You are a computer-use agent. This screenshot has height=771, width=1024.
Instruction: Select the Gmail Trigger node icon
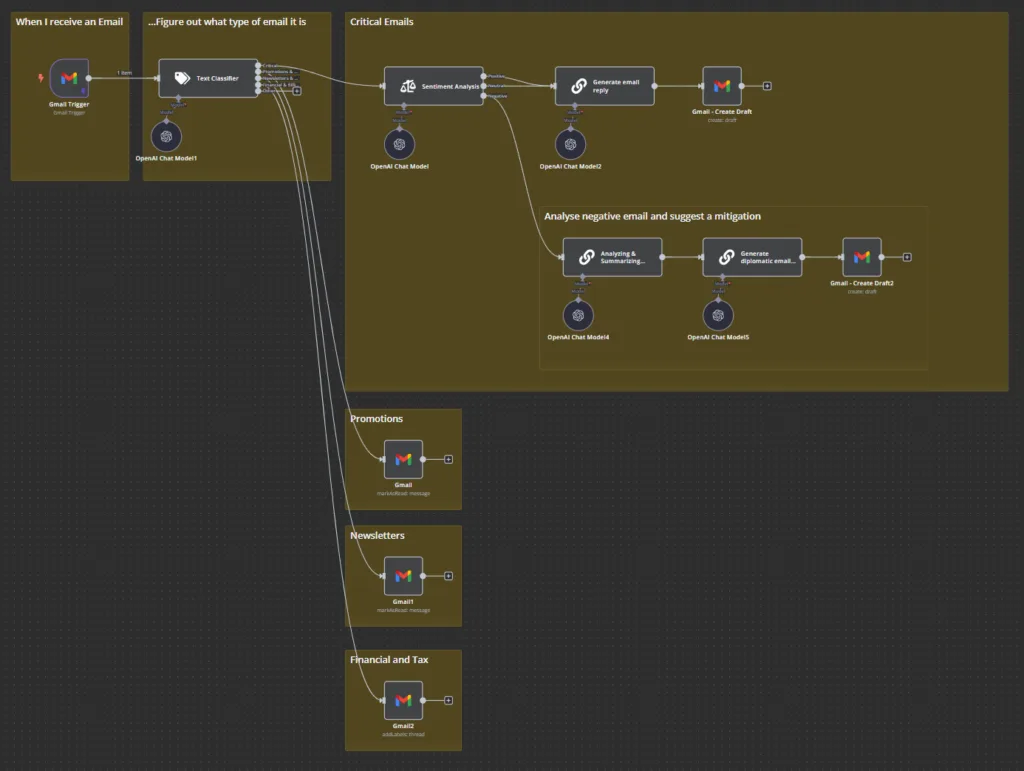(69, 78)
